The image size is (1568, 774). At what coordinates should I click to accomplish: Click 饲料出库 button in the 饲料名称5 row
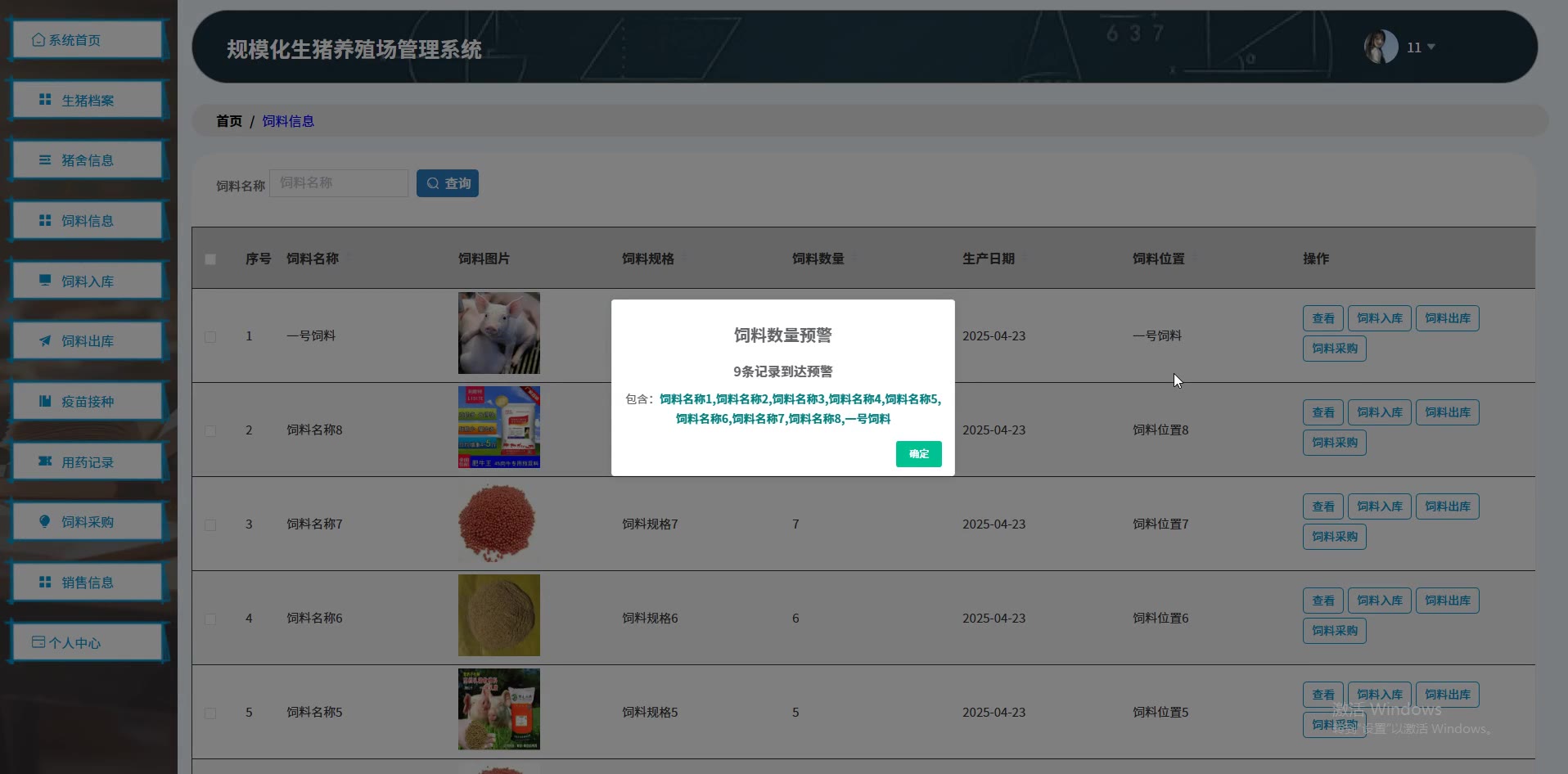1447,695
